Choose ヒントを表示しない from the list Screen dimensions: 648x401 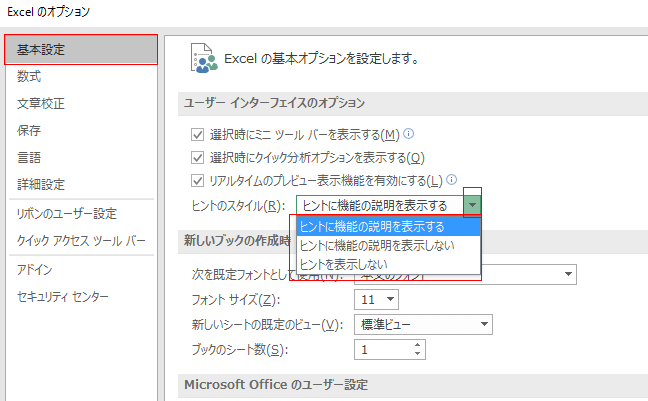(x=388, y=264)
